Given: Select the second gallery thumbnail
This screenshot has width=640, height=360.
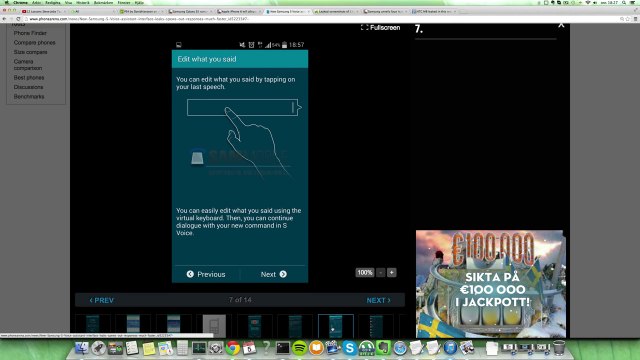Looking at the screenshot, I should (x=133, y=325).
